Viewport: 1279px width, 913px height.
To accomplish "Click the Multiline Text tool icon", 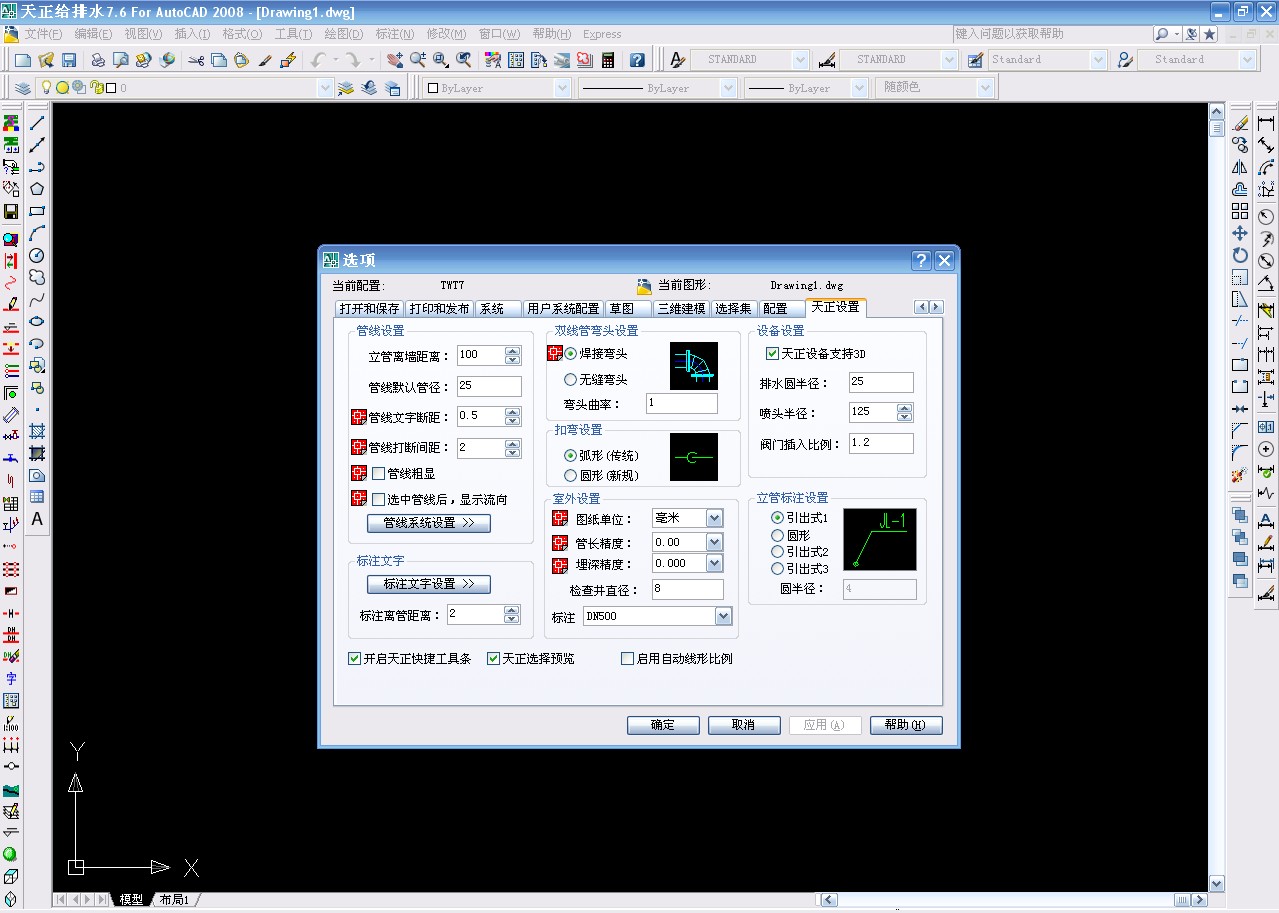I will pos(37,519).
